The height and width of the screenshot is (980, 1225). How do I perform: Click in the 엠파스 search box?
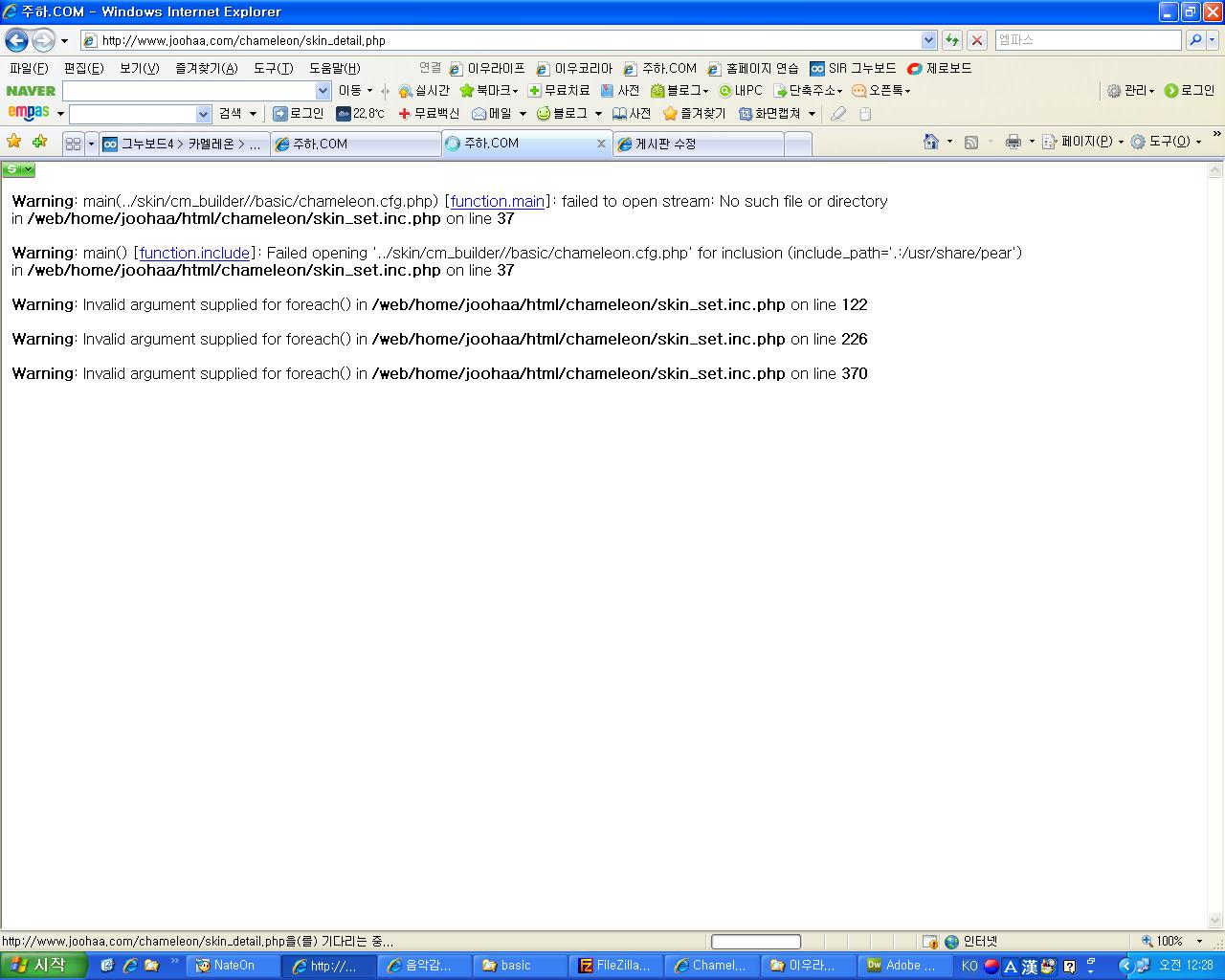coord(1087,40)
